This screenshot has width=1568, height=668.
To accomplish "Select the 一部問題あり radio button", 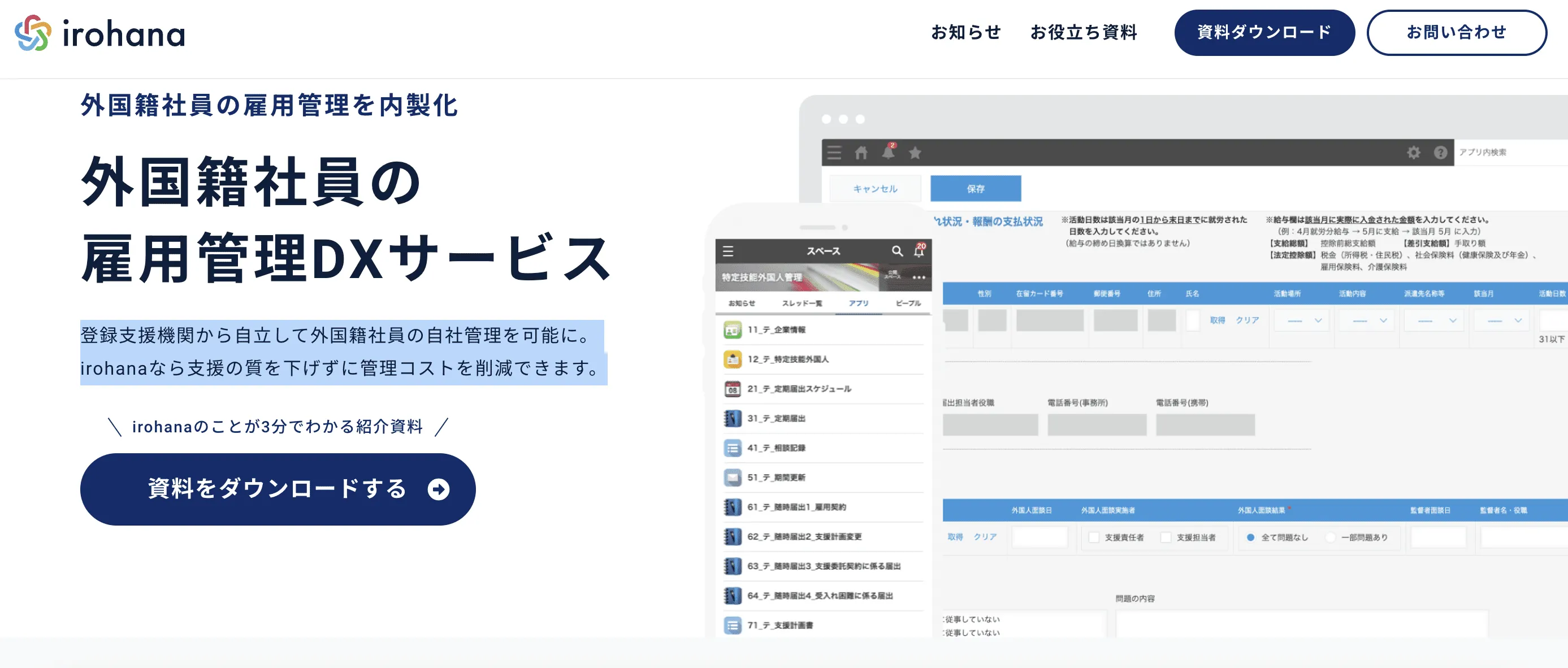I will 1331,537.
